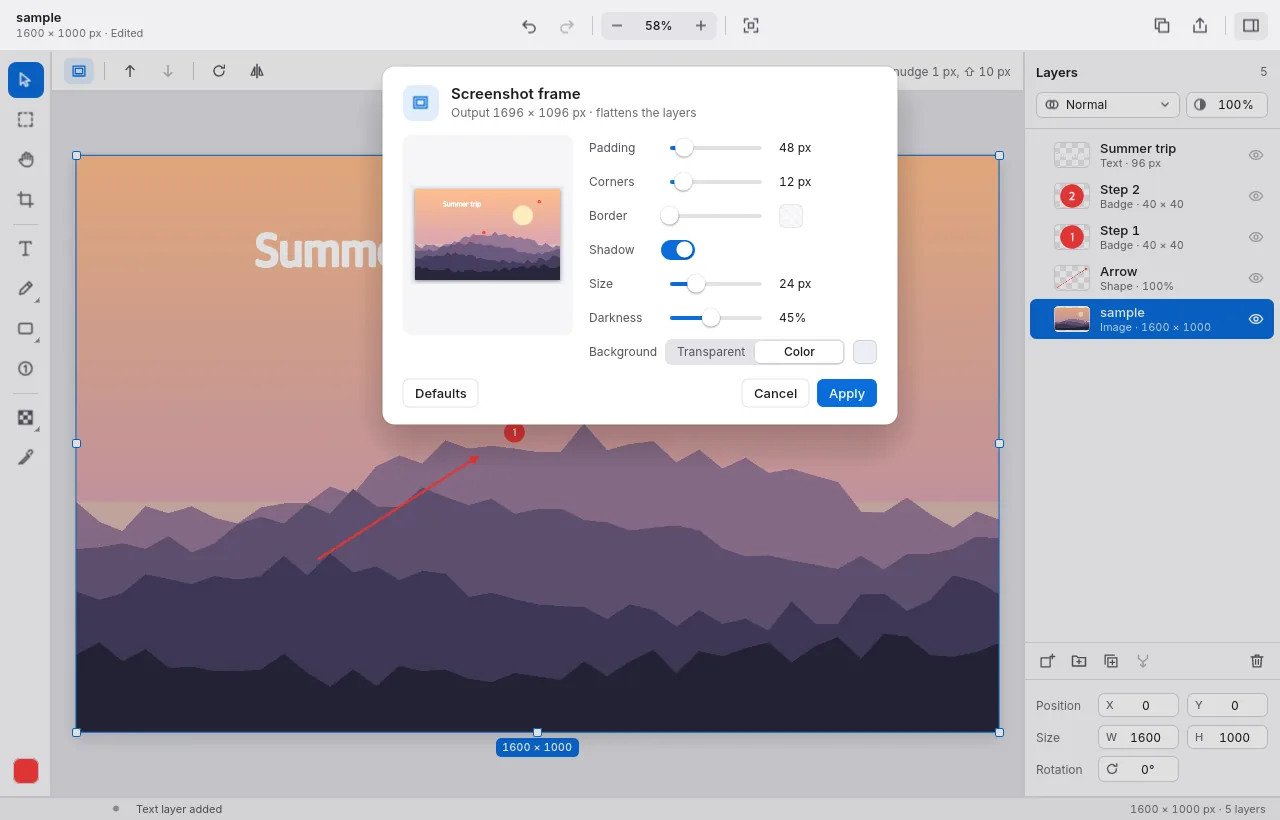Toggle the right sidebar panel icon

tap(1251, 26)
